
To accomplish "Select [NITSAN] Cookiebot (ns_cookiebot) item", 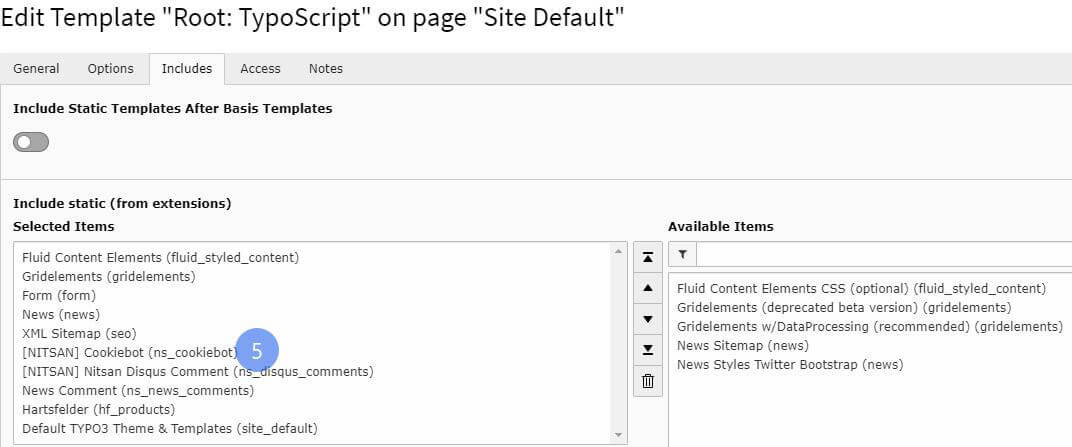I will pos(130,353).
